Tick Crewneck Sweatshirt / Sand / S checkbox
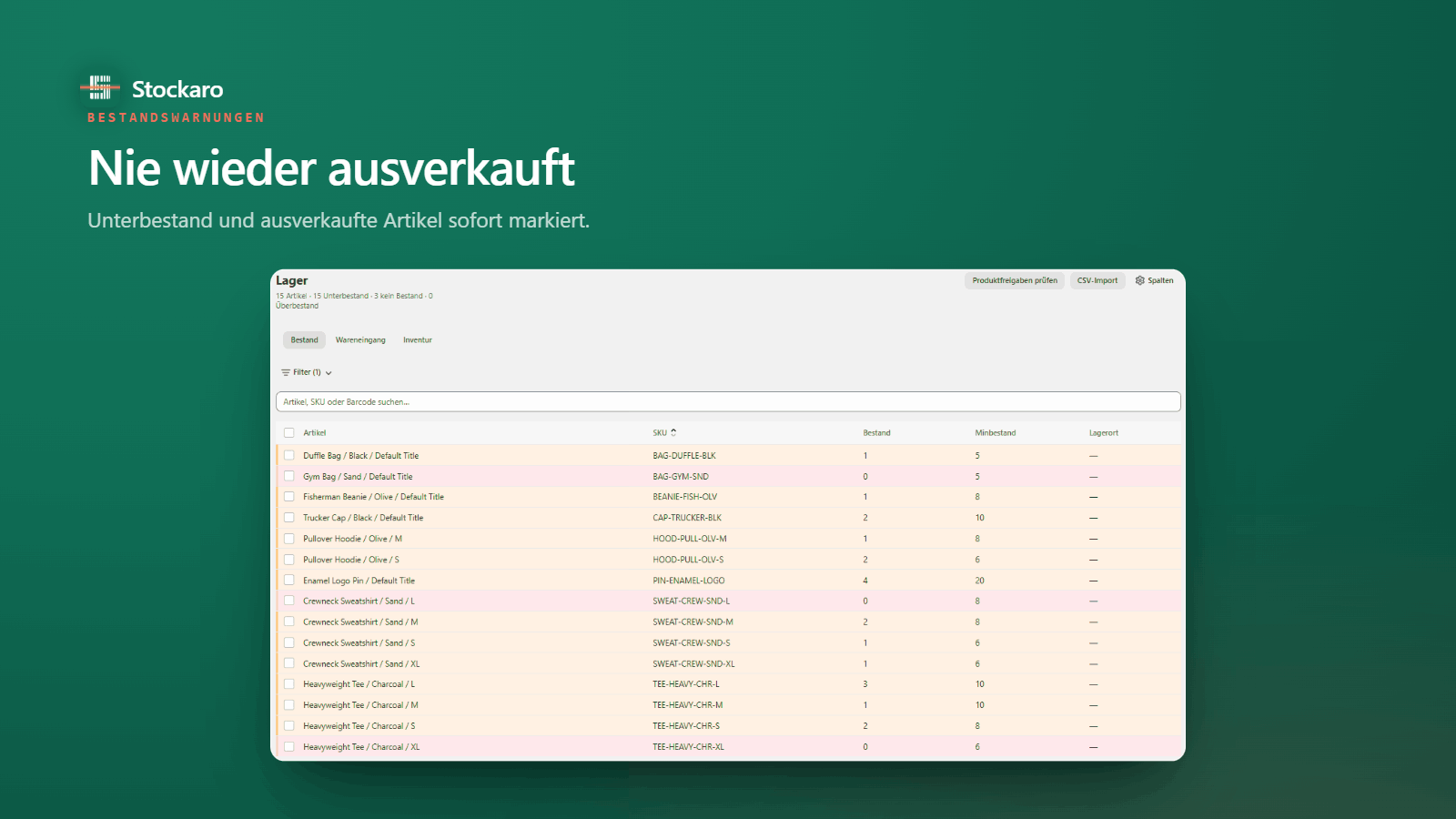The height and width of the screenshot is (819, 1456). (289, 642)
